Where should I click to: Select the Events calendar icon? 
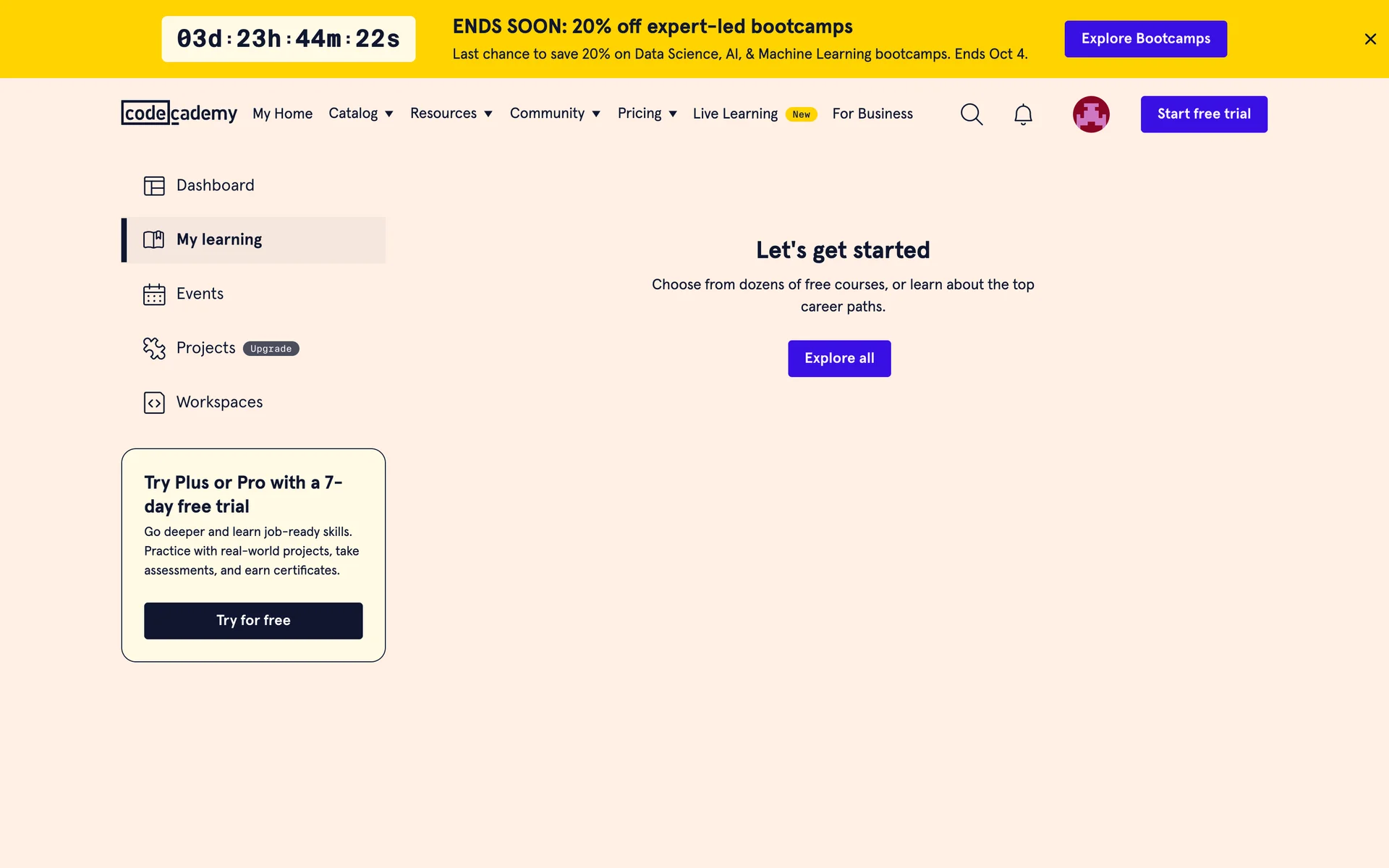click(x=154, y=294)
